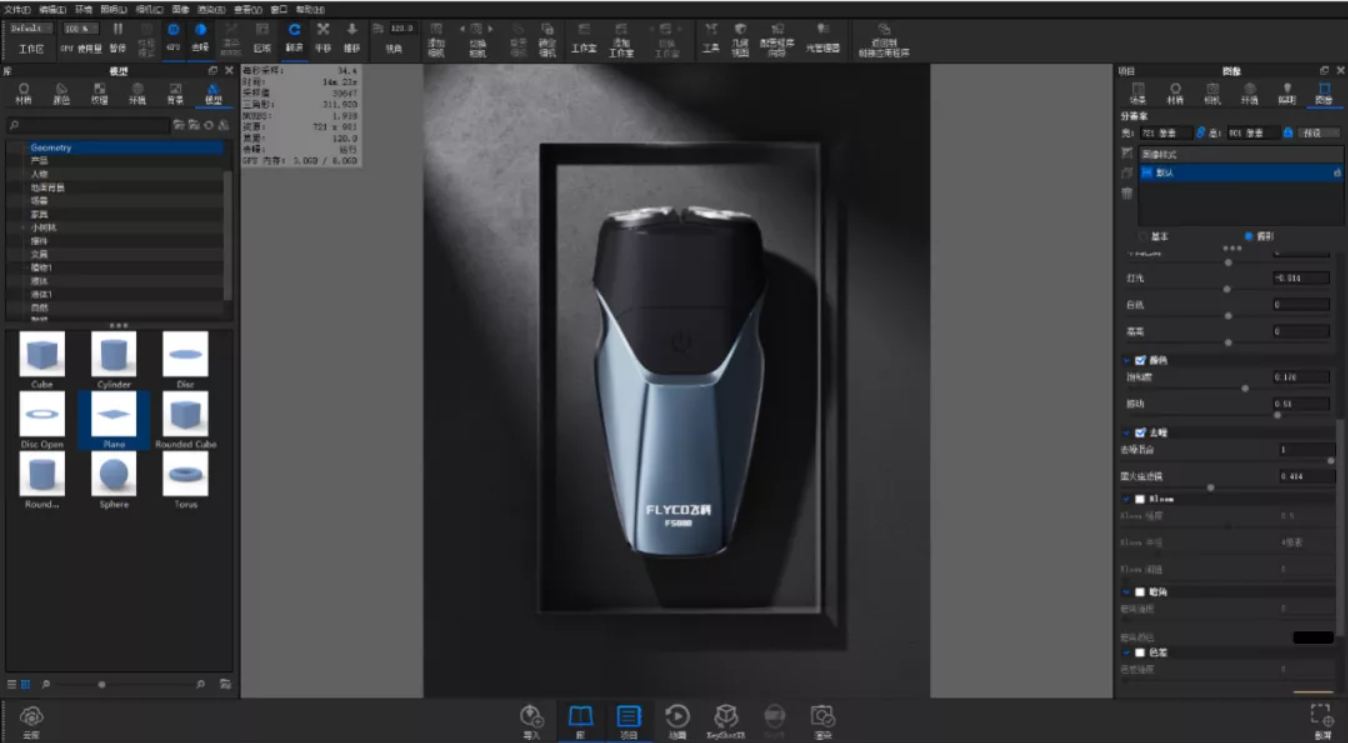The image size is (1348, 743).
Task: Enable the Vignette (暗角) checkbox
Action: [1140, 592]
